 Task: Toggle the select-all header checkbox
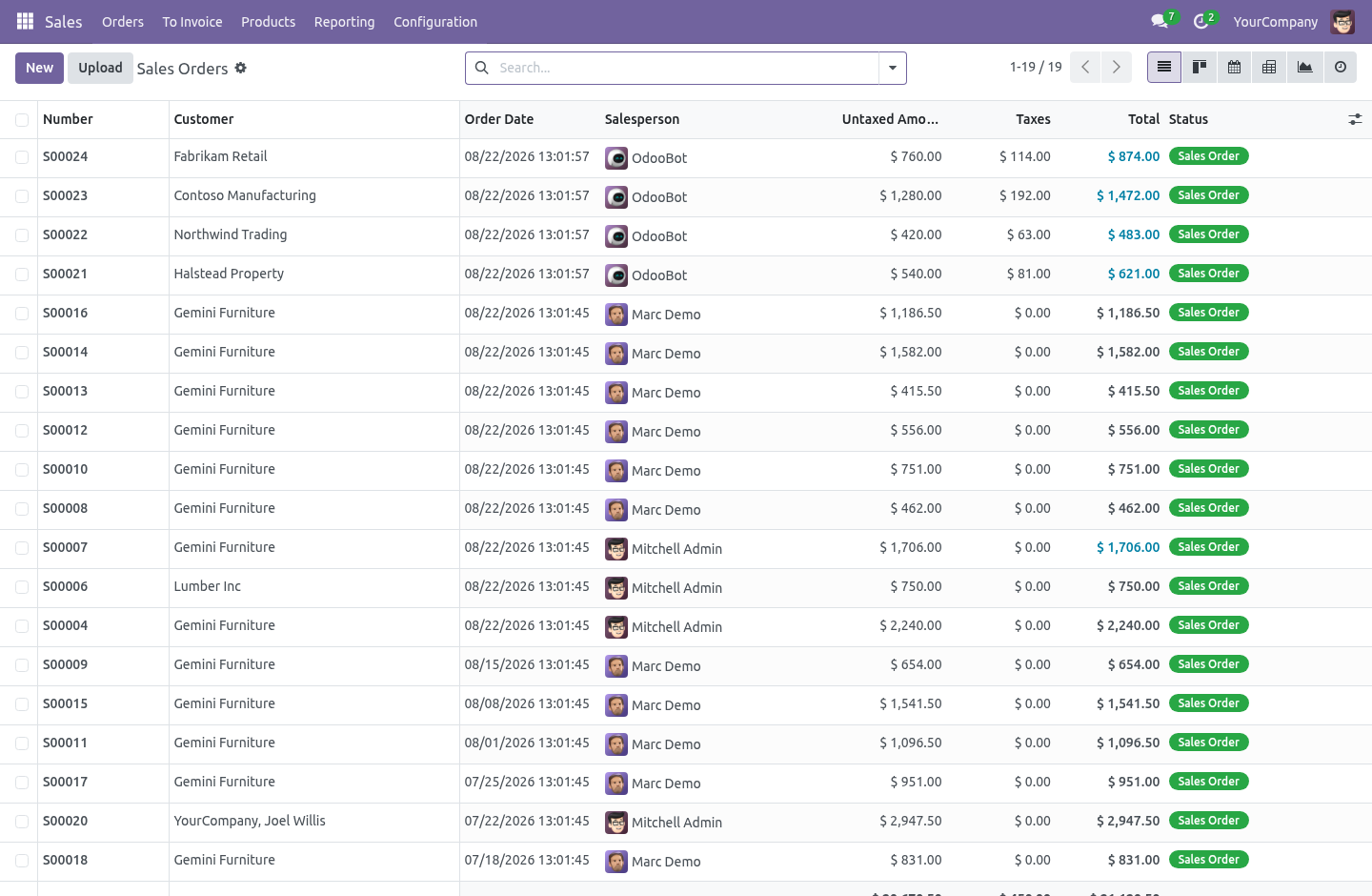22,120
